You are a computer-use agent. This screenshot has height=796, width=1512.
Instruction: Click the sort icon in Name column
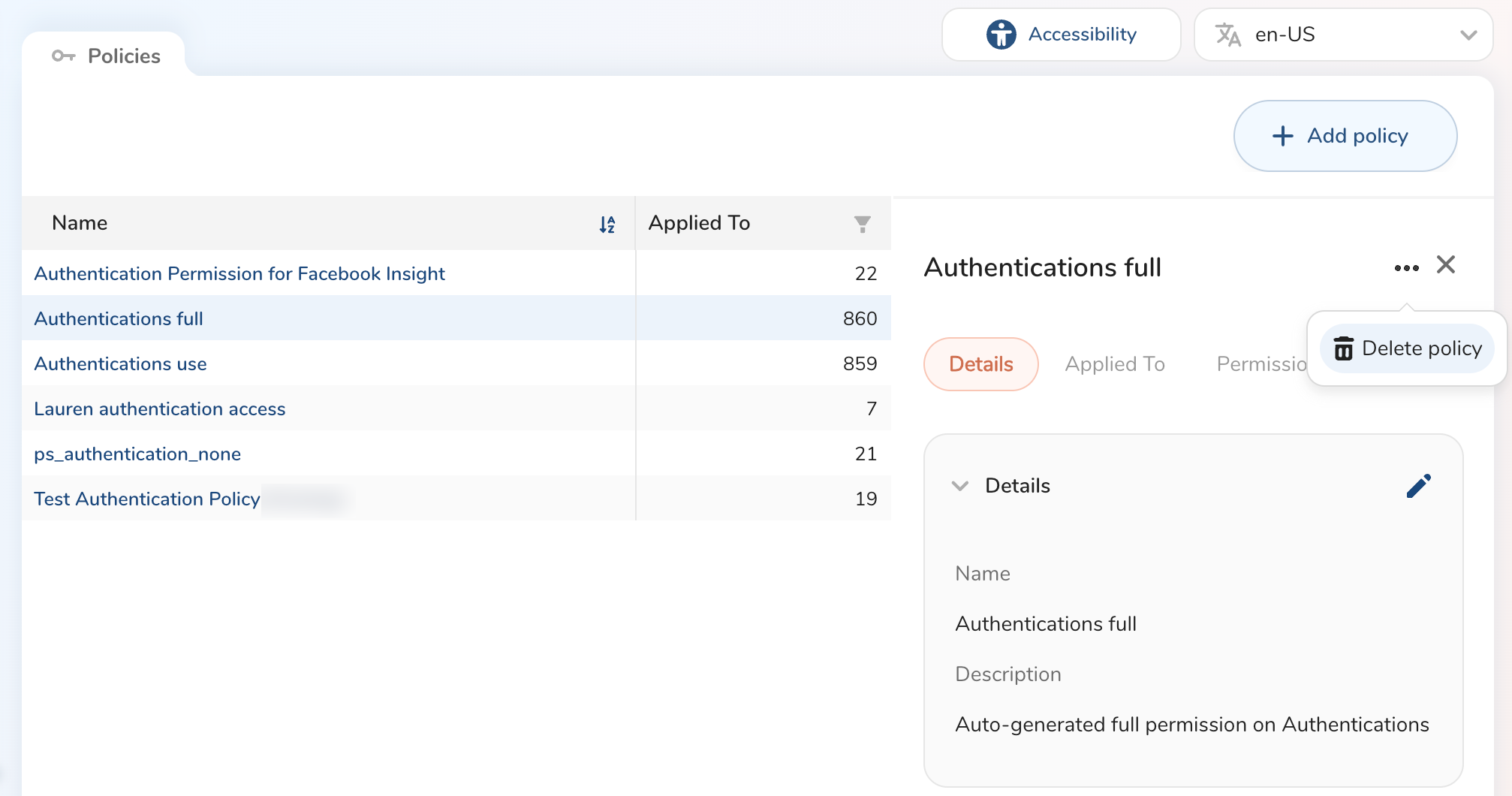pos(607,224)
